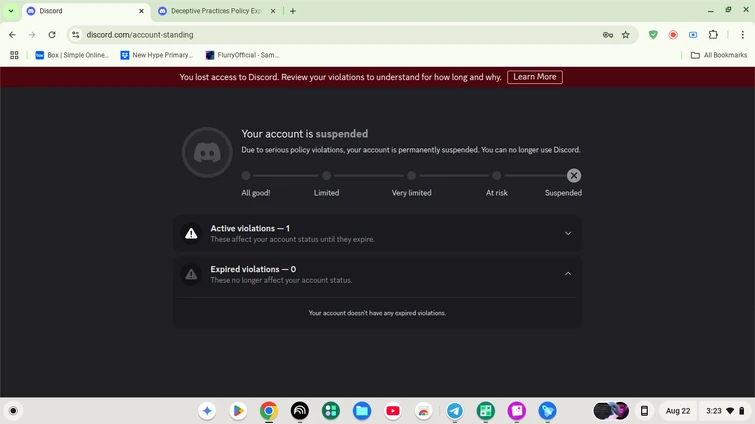Image resolution: width=755 pixels, height=424 pixels.
Task: Open the blue screen capture extension
Action: click(x=693, y=35)
